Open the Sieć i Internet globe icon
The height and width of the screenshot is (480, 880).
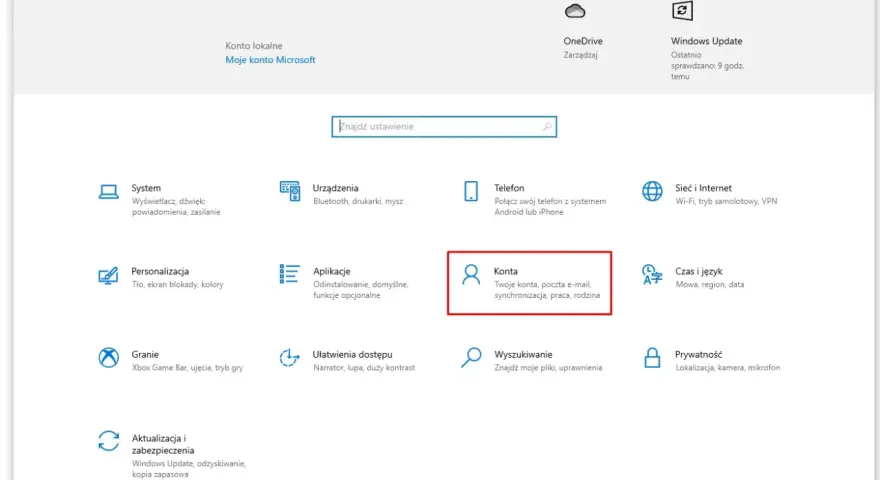point(652,191)
